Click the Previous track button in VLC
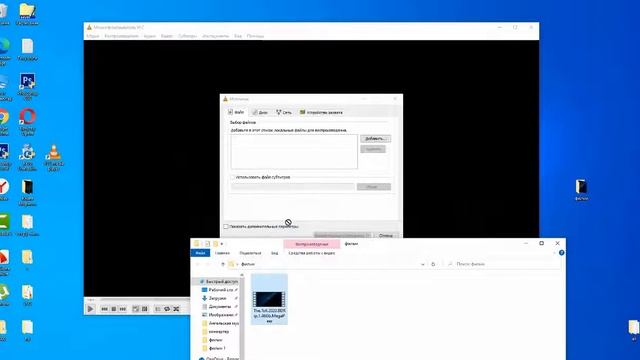The image size is (640, 360). click(x=104, y=309)
